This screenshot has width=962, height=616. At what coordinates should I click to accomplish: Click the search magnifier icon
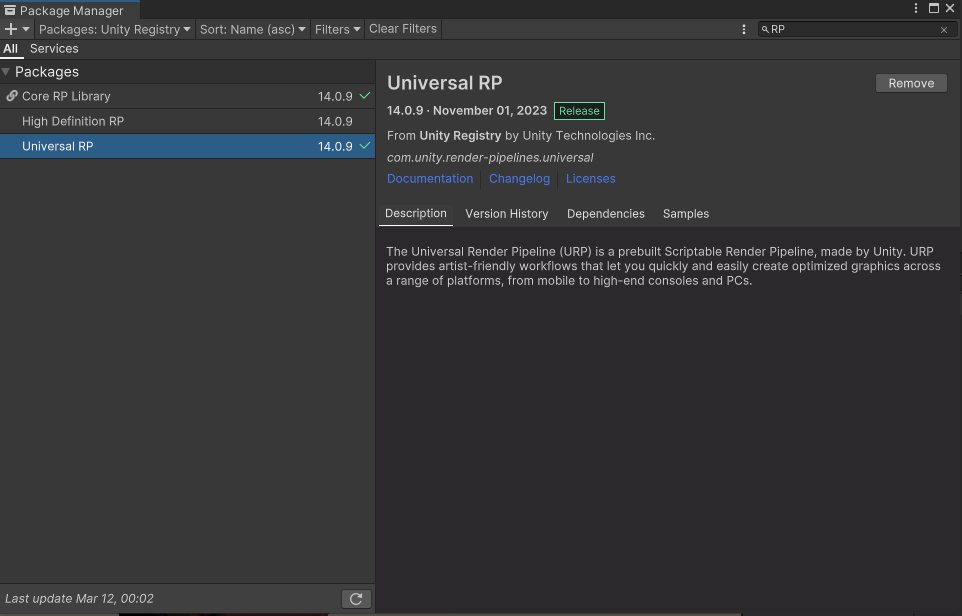coord(765,29)
